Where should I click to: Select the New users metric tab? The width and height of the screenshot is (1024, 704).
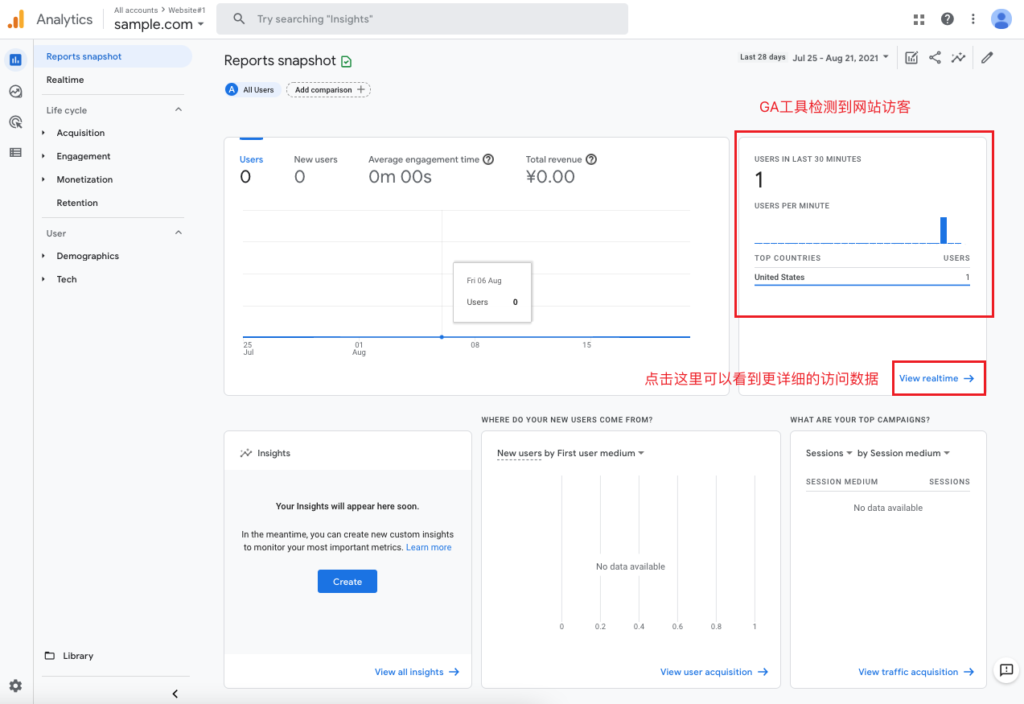pyautogui.click(x=315, y=169)
